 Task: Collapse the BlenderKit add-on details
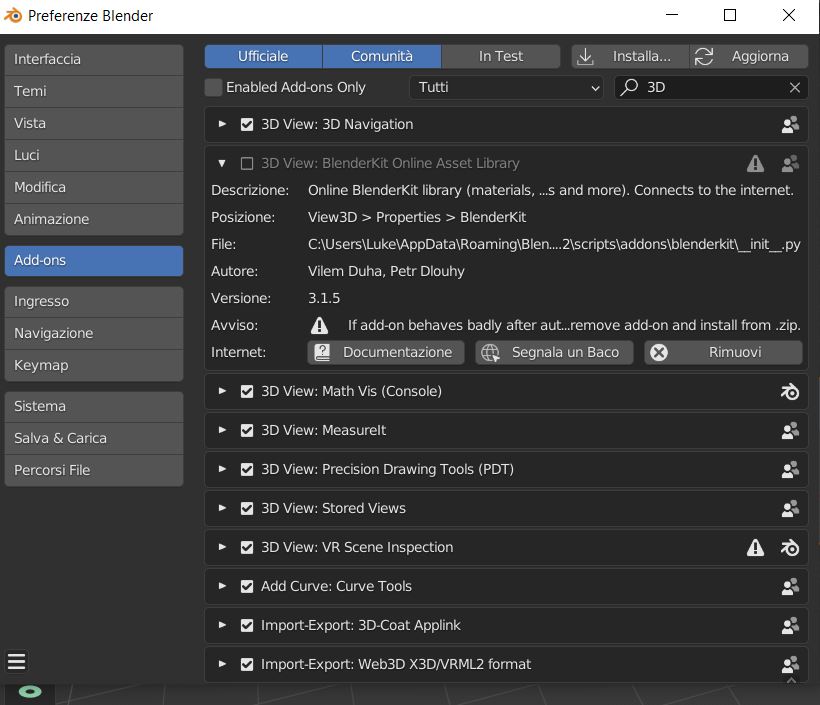click(222, 162)
